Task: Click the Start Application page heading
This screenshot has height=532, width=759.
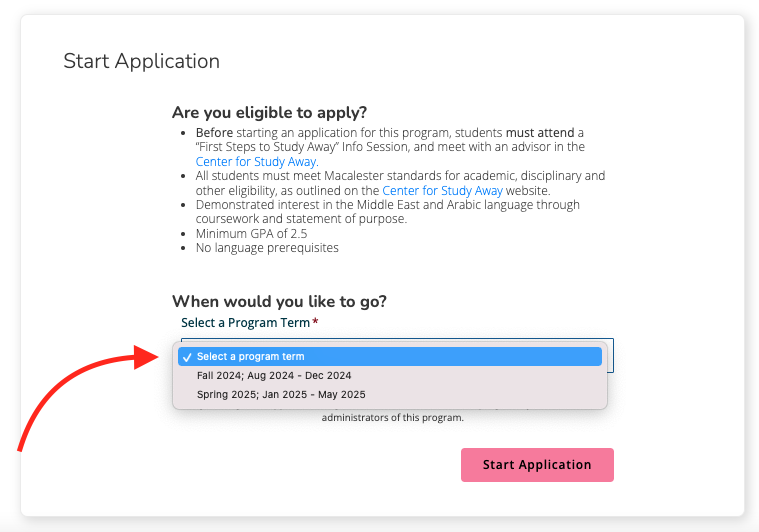Action: [x=141, y=61]
